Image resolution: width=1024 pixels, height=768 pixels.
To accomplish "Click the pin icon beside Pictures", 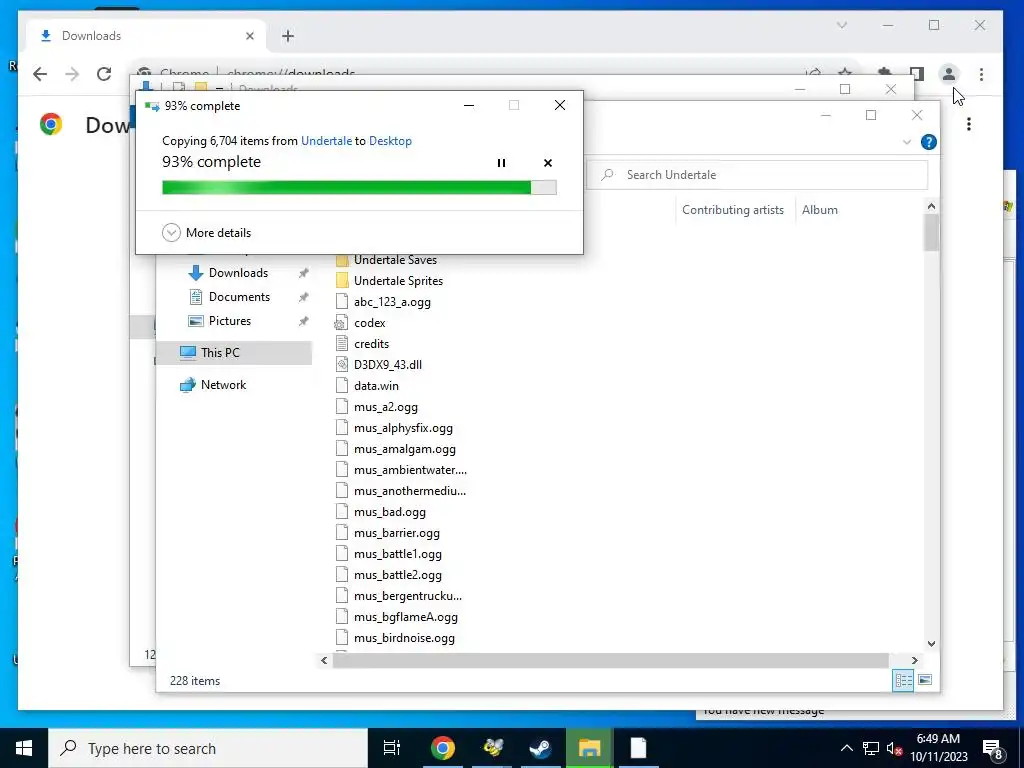I will 303,321.
